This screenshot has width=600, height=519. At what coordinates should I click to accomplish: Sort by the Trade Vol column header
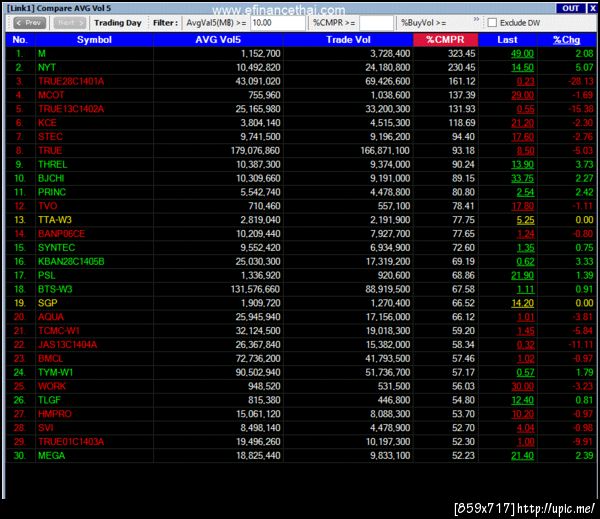(348, 40)
